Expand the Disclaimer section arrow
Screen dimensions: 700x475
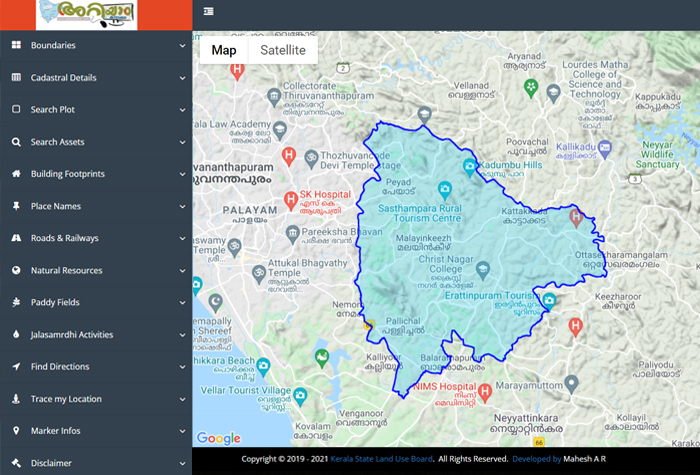click(x=182, y=463)
